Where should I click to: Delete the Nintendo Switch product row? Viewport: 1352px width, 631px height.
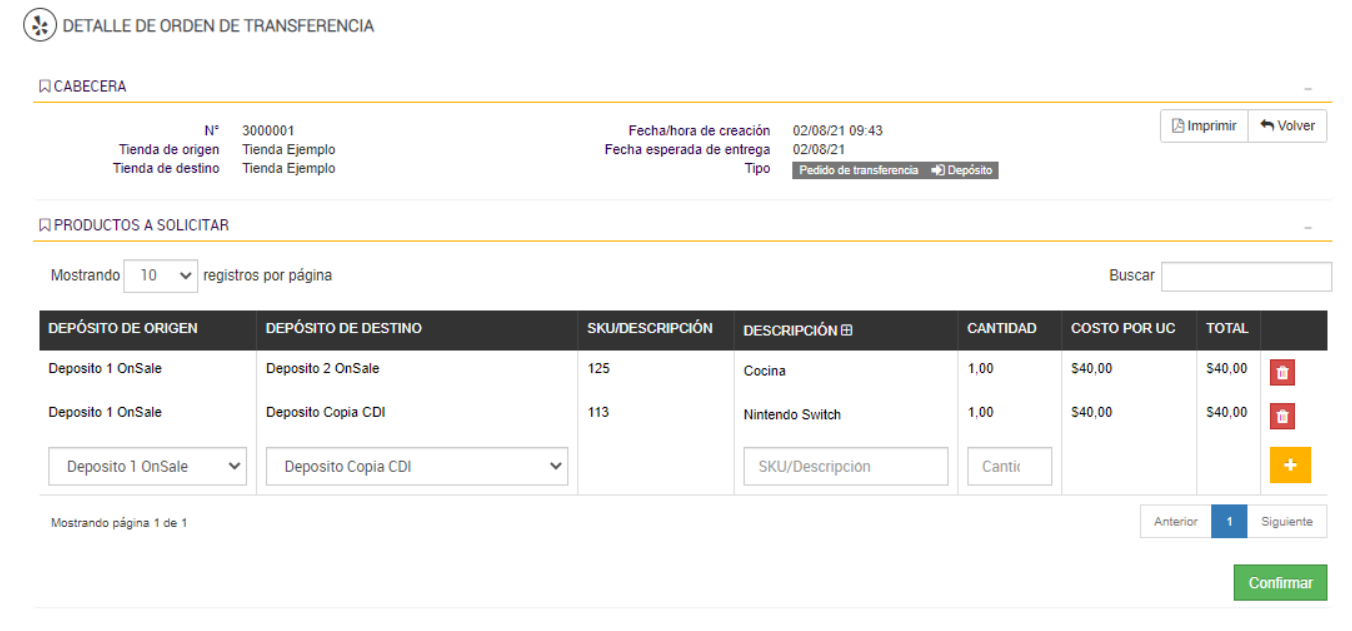click(x=1282, y=416)
